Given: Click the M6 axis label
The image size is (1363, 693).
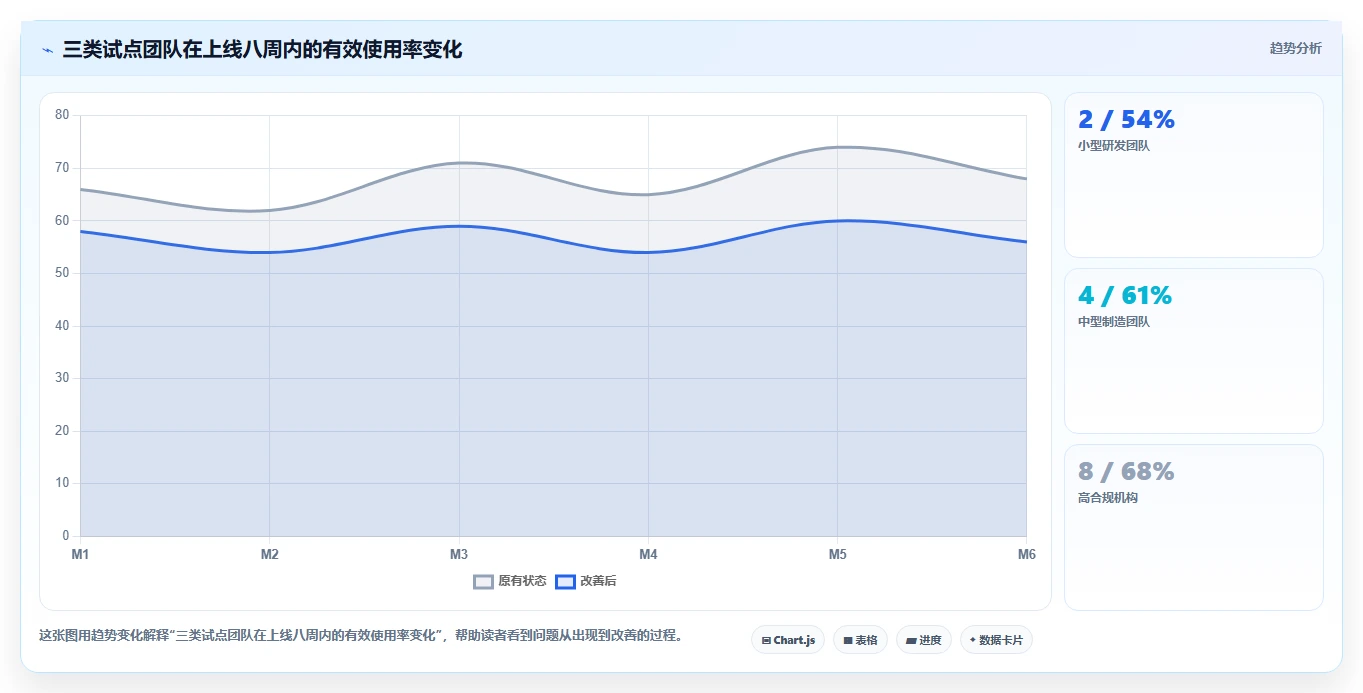Looking at the screenshot, I should (x=1026, y=554).
